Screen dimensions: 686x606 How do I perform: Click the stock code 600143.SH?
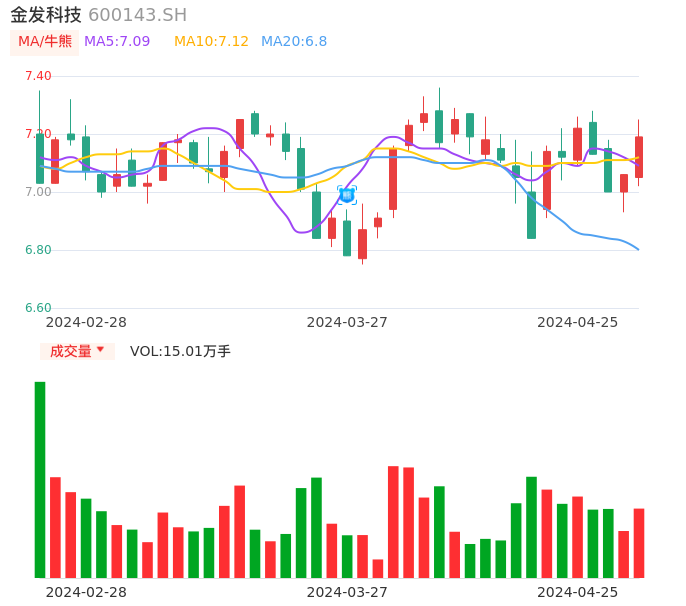pos(137,15)
